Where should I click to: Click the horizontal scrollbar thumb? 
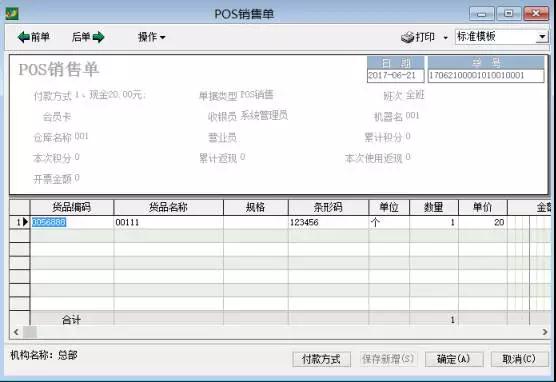(x=30, y=332)
